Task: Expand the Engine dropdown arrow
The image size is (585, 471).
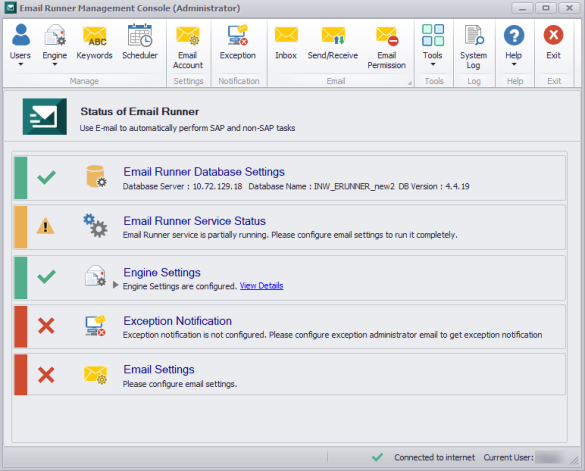Action: pyautogui.click(x=55, y=65)
